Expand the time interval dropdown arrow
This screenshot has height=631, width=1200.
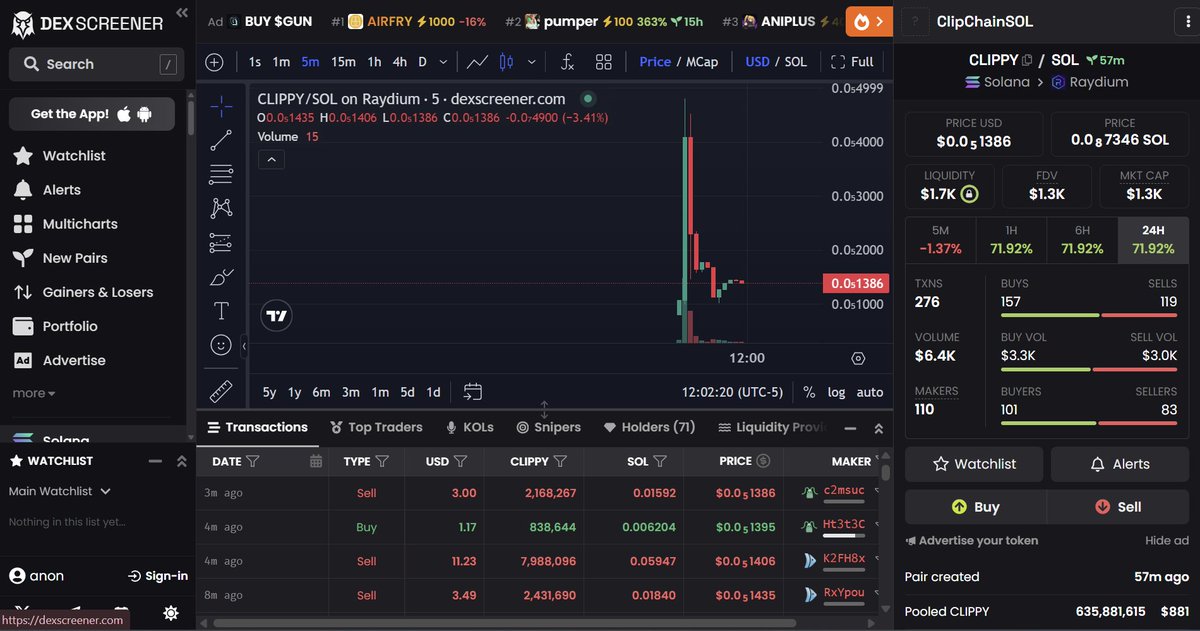tap(444, 62)
